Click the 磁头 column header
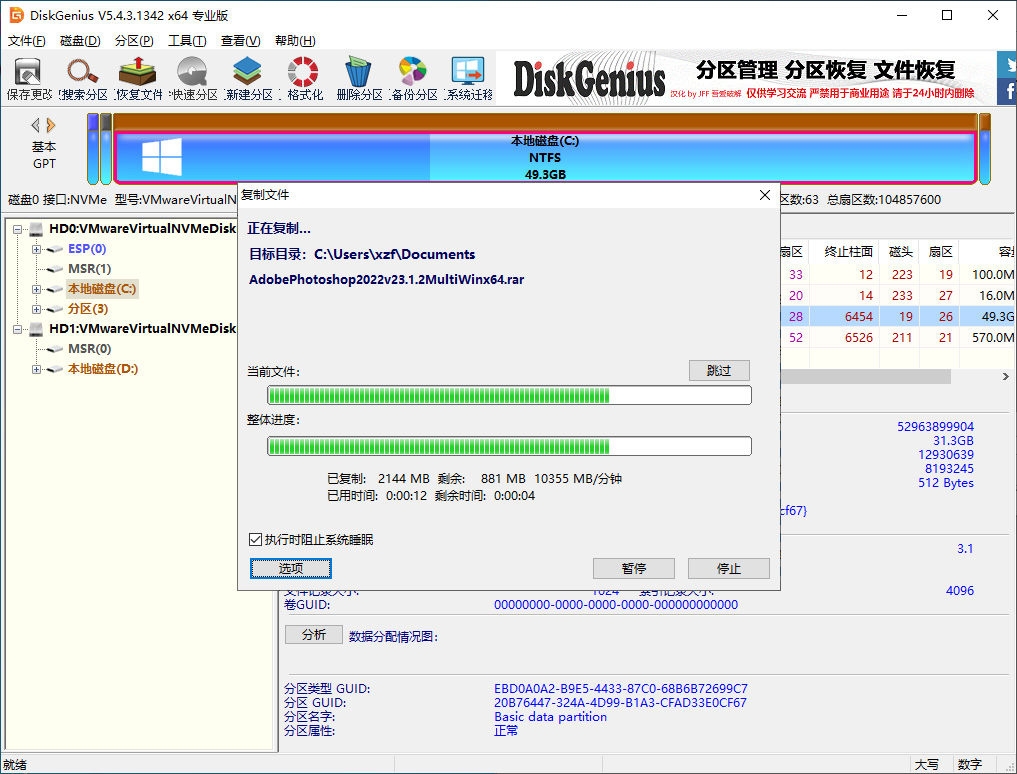 click(x=900, y=252)
